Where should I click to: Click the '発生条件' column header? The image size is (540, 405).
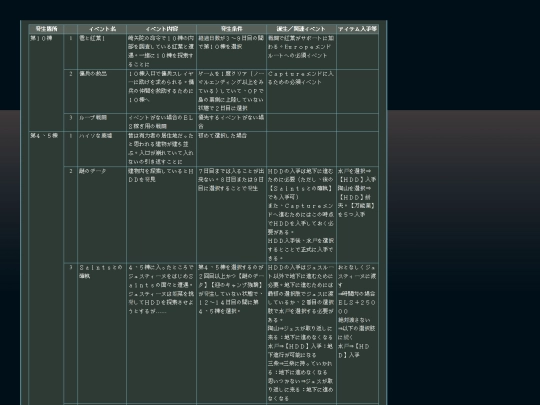click(231, 29)
